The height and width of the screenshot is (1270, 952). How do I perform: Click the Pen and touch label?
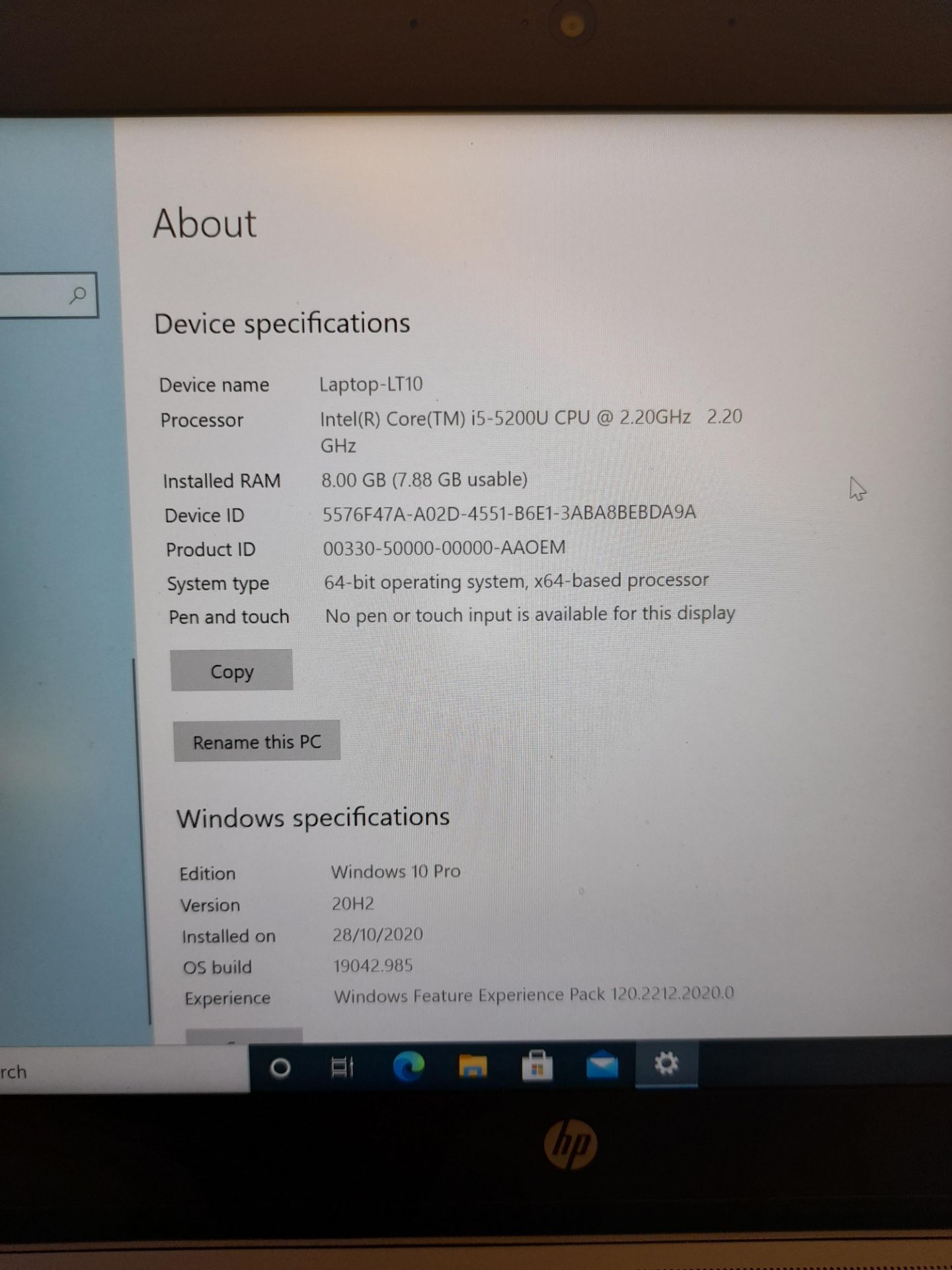point(229,617)
